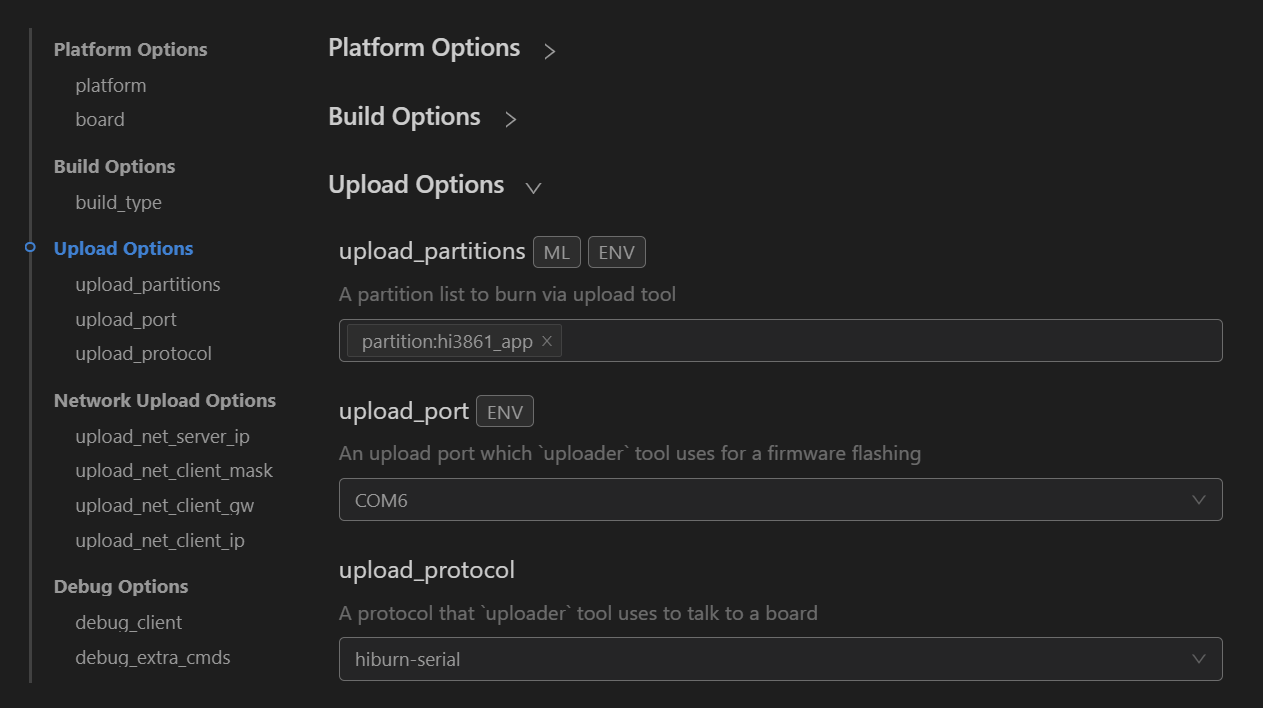Jump to Debug Options sidebar section
Viewport: 1263px width, 708px height.
click(121, 587)
